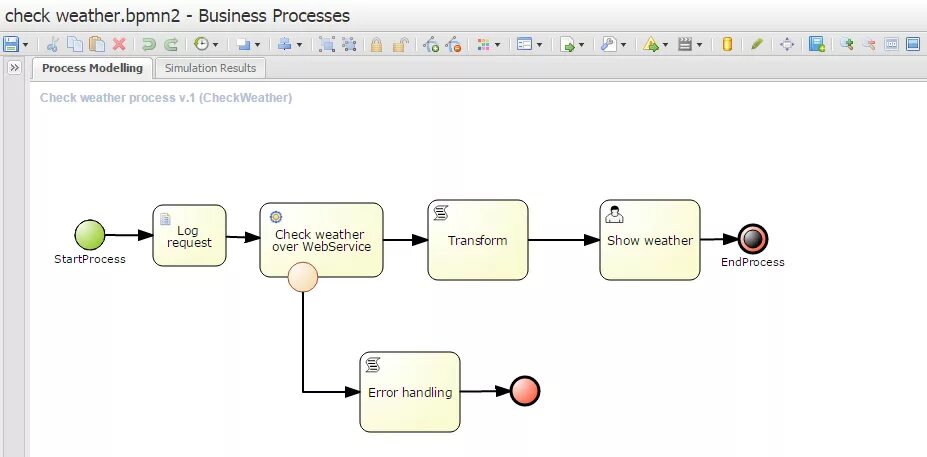Switch to the Simulation Results tab

click(210, 68)
